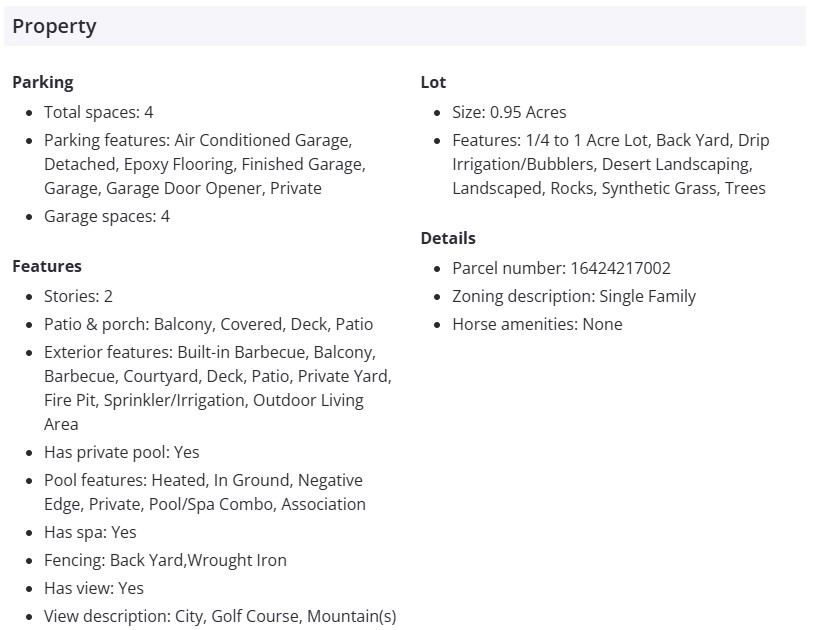Select the Total spaces: 4 line
Viewport: 823px width, 630px height.
click(98, 112)
